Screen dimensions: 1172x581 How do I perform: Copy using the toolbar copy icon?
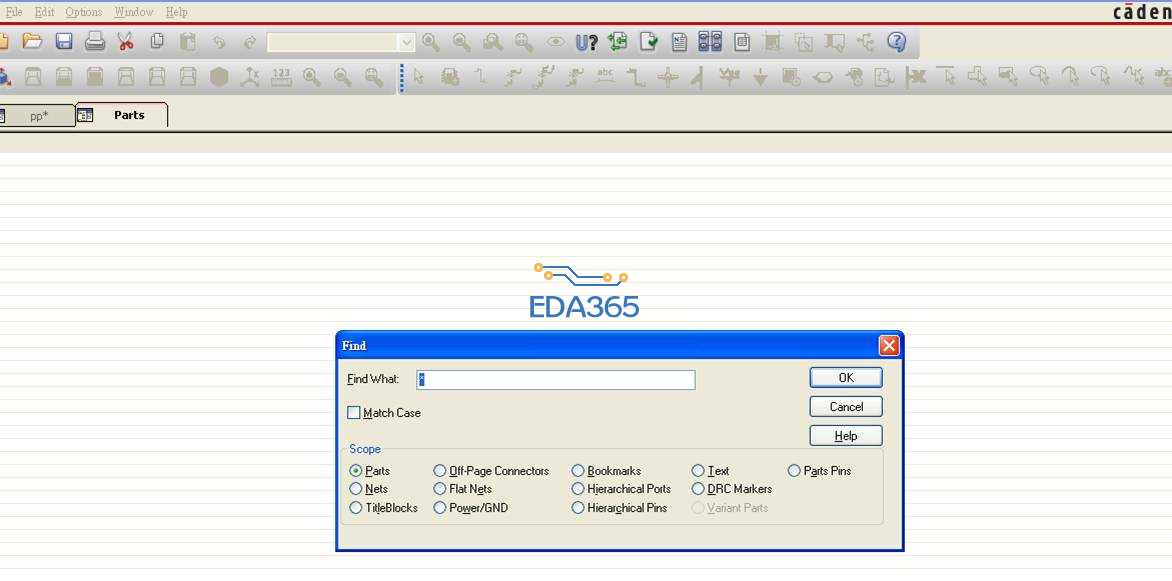pyautogui.click(x=156, y=41)
